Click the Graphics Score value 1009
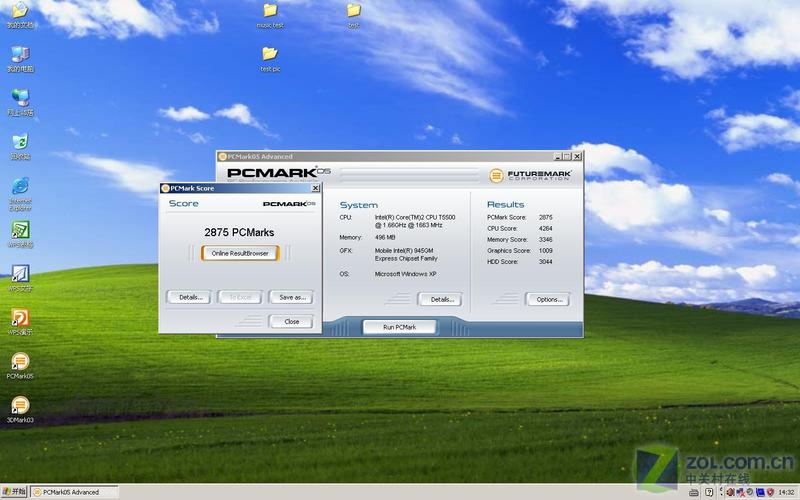This screenshot has height=500, width=800. [545, 251]
